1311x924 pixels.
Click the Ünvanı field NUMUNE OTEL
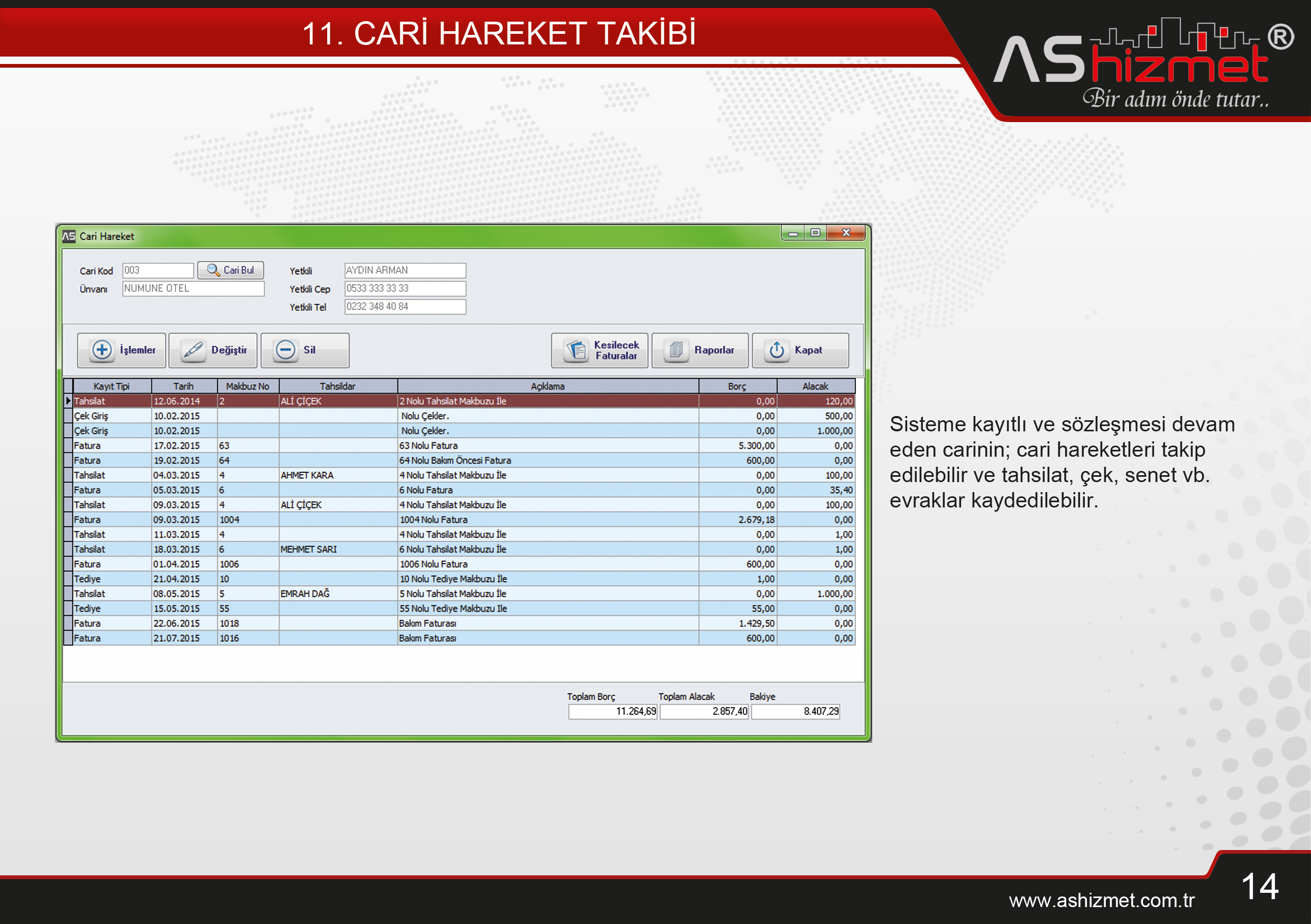click(x=193, y=289)
